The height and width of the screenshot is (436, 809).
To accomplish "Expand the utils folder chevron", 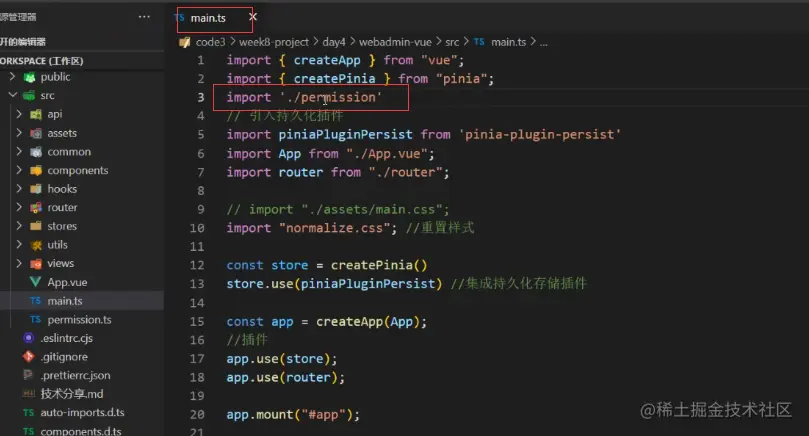I will point(19,244).
